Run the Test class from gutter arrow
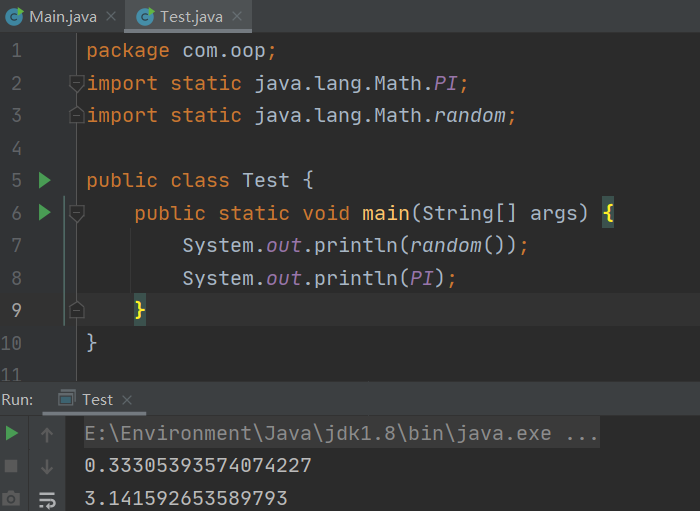This screenshot has width=700, height=511. point(44,181)
